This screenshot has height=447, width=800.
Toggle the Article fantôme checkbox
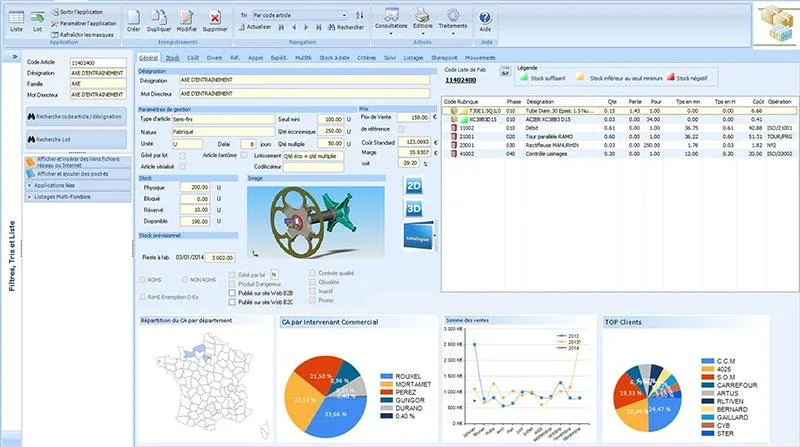pyautogui.click(x=244, y=155)
